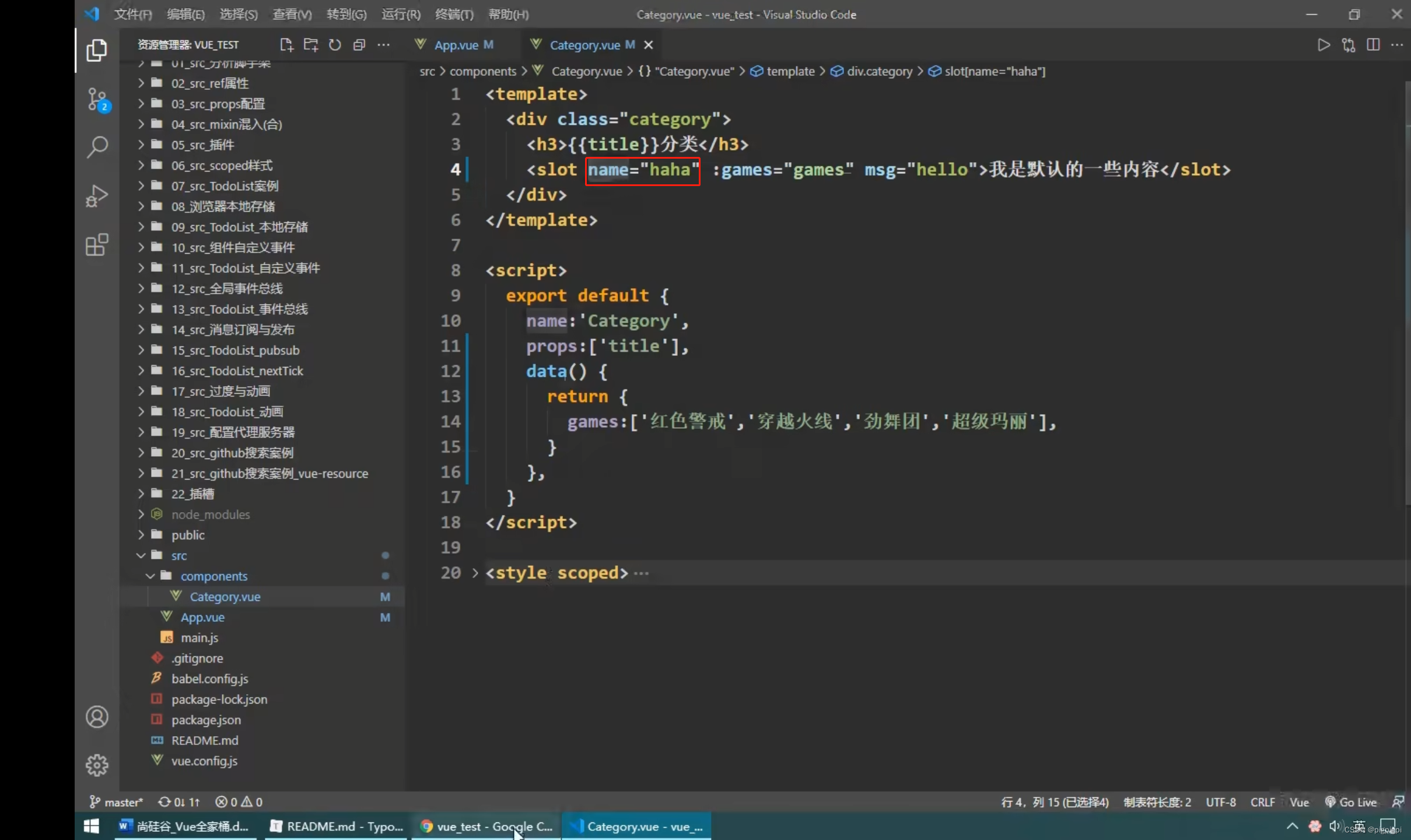The width and height of the screenshot is (1411, 840).
Task: Click the line and column indicator
Action: click(1055, 802)
